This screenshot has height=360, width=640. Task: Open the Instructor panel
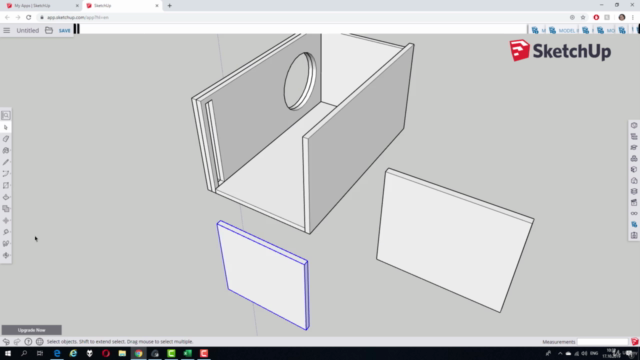pos(634,147)
